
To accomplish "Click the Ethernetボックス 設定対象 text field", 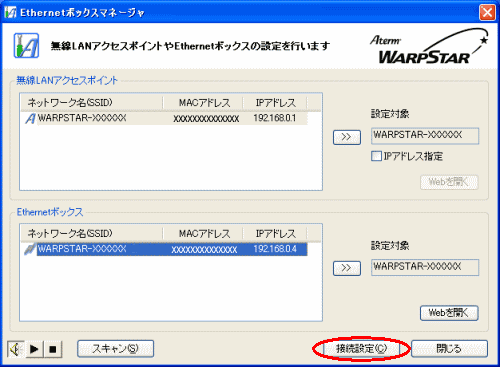I will tap(425, 267).
